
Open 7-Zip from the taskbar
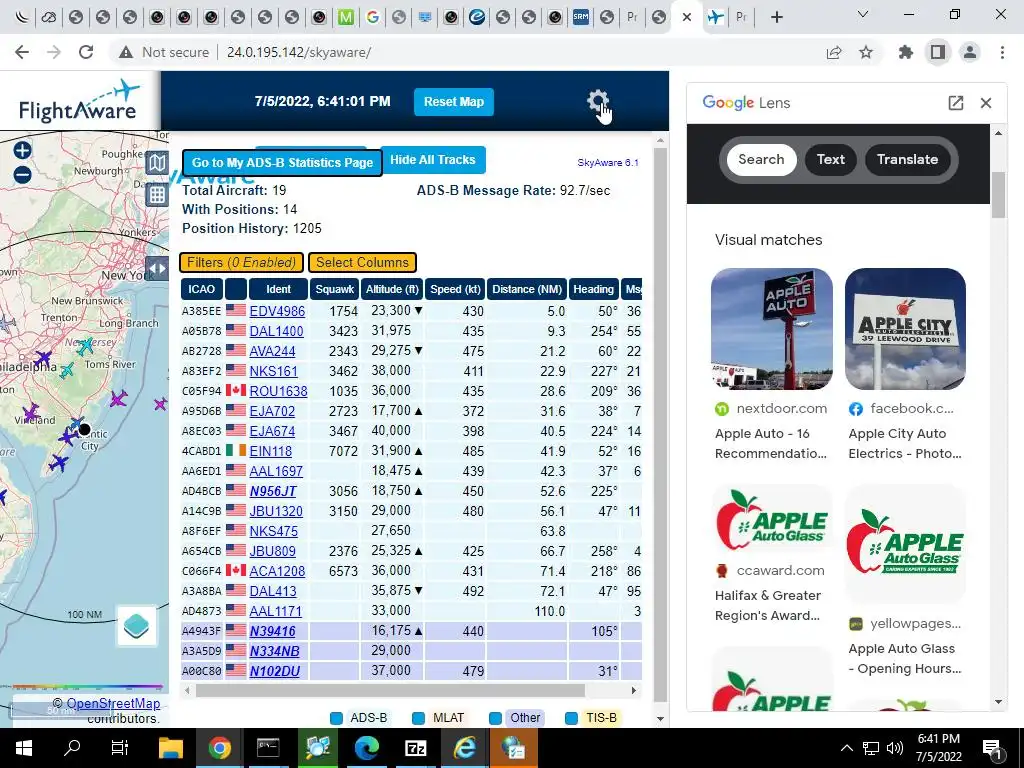[x=415, y=748]
